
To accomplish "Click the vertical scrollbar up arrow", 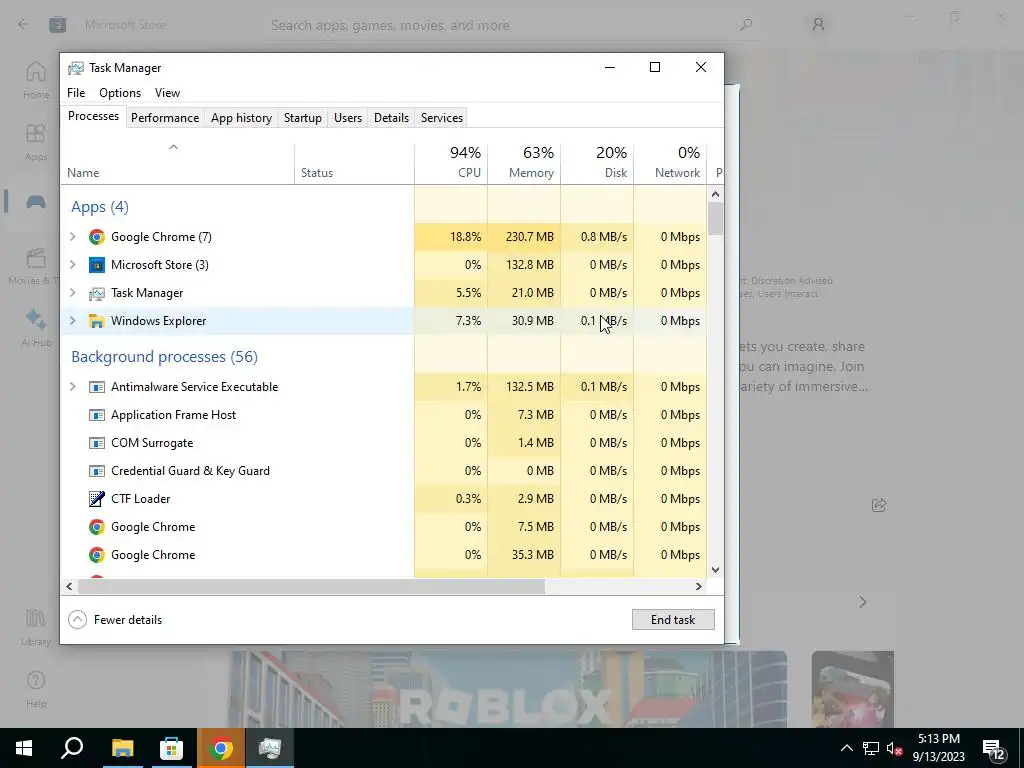I will tap(715, 194).
